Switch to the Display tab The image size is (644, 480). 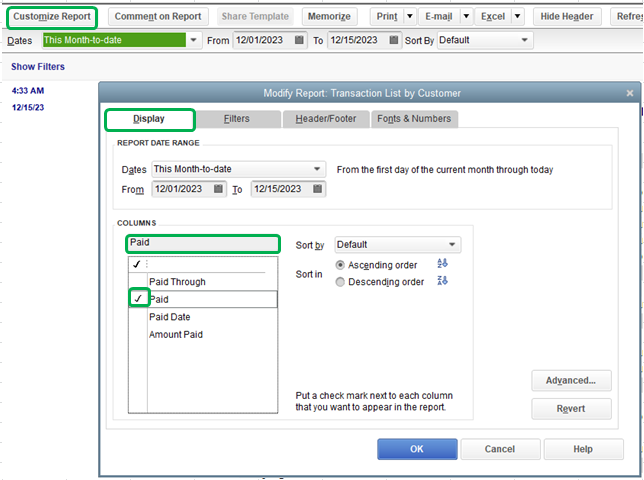pos(149,119)
